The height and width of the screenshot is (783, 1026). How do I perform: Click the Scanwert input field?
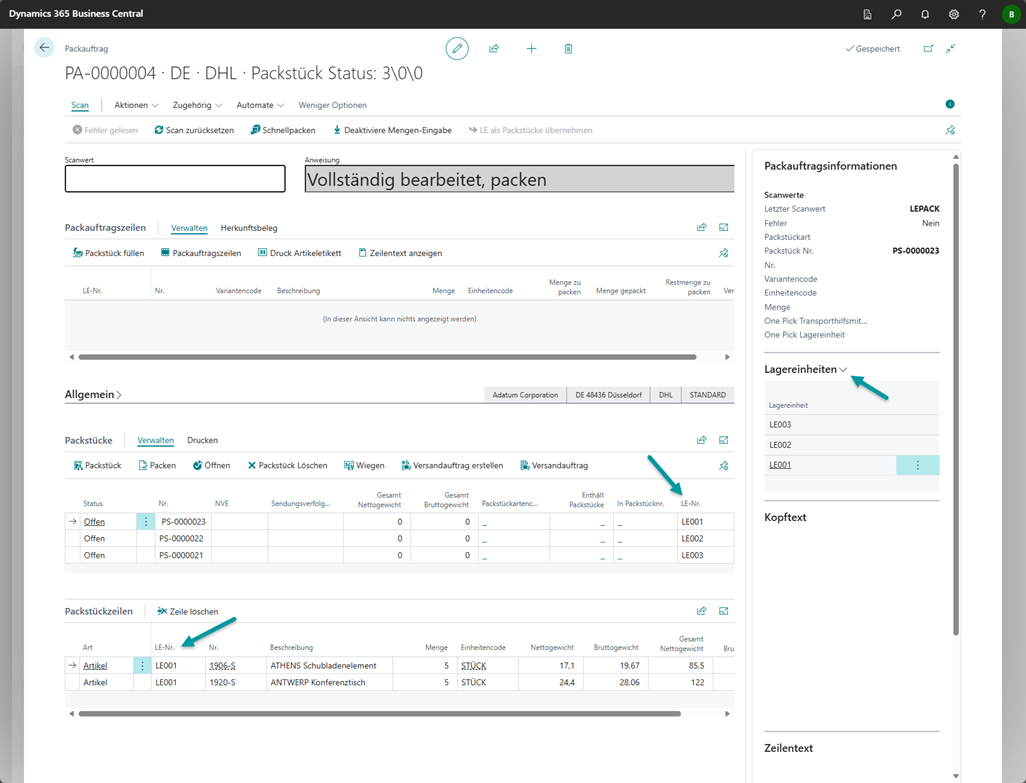click(x=175, y=179)
